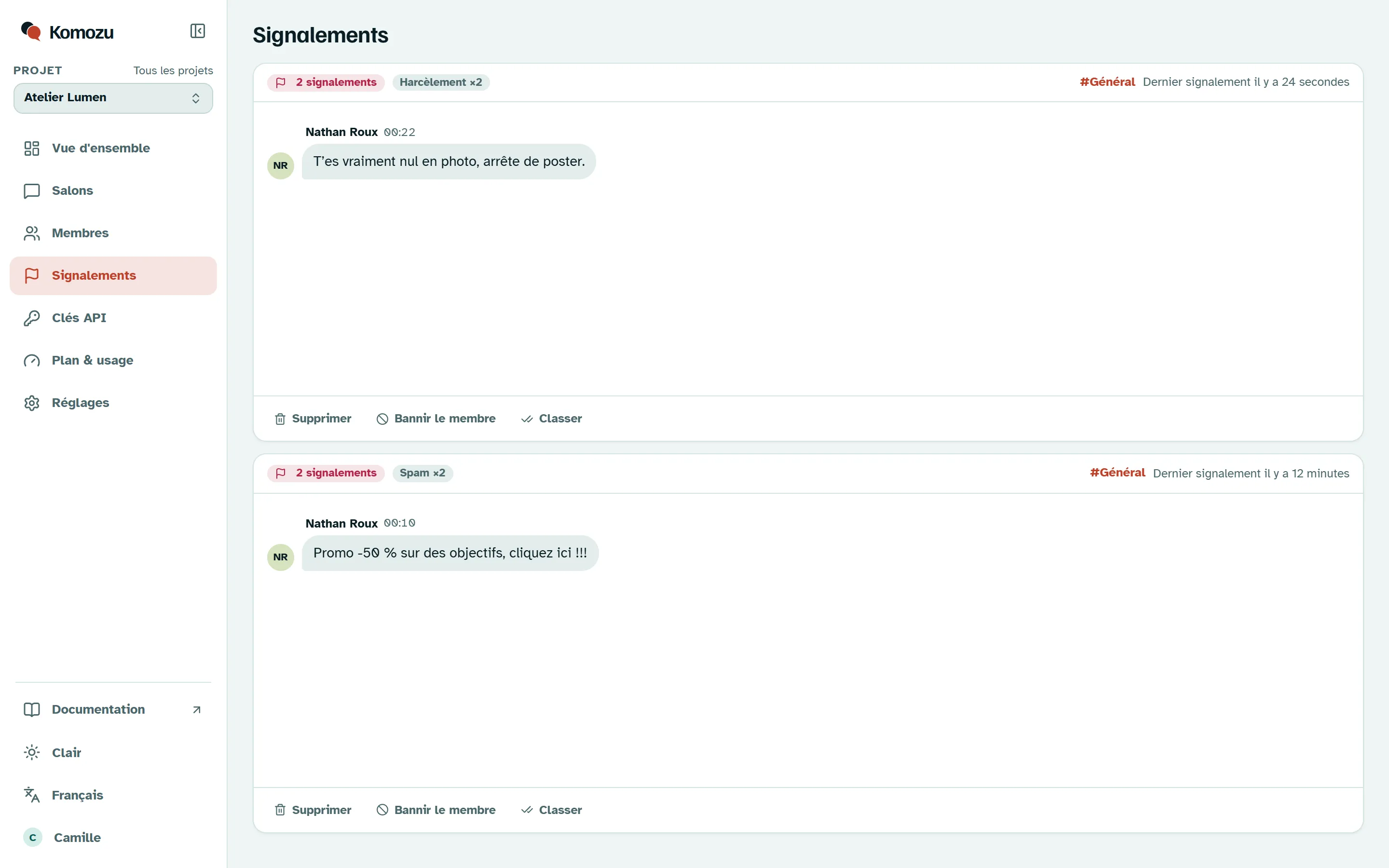
Task: Dismiss the Harcèlement report with Classer
Action: pos(552,419)
